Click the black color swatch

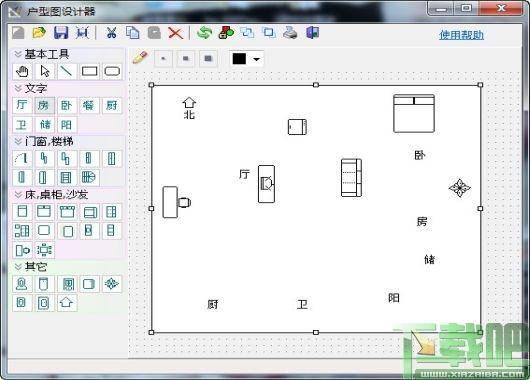pos(239,59)
